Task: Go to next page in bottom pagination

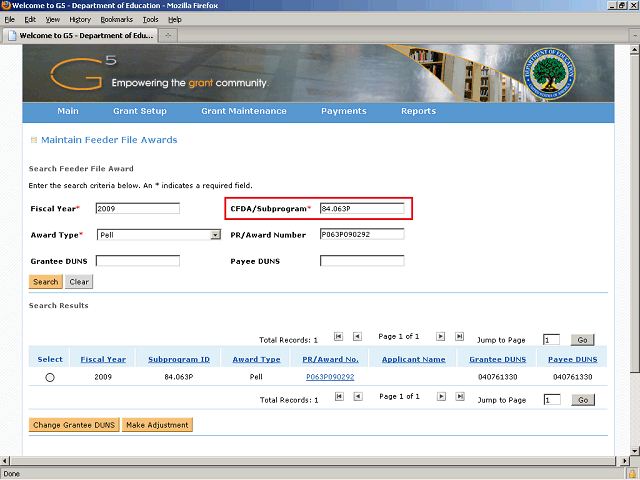Action: click(441, 396)
